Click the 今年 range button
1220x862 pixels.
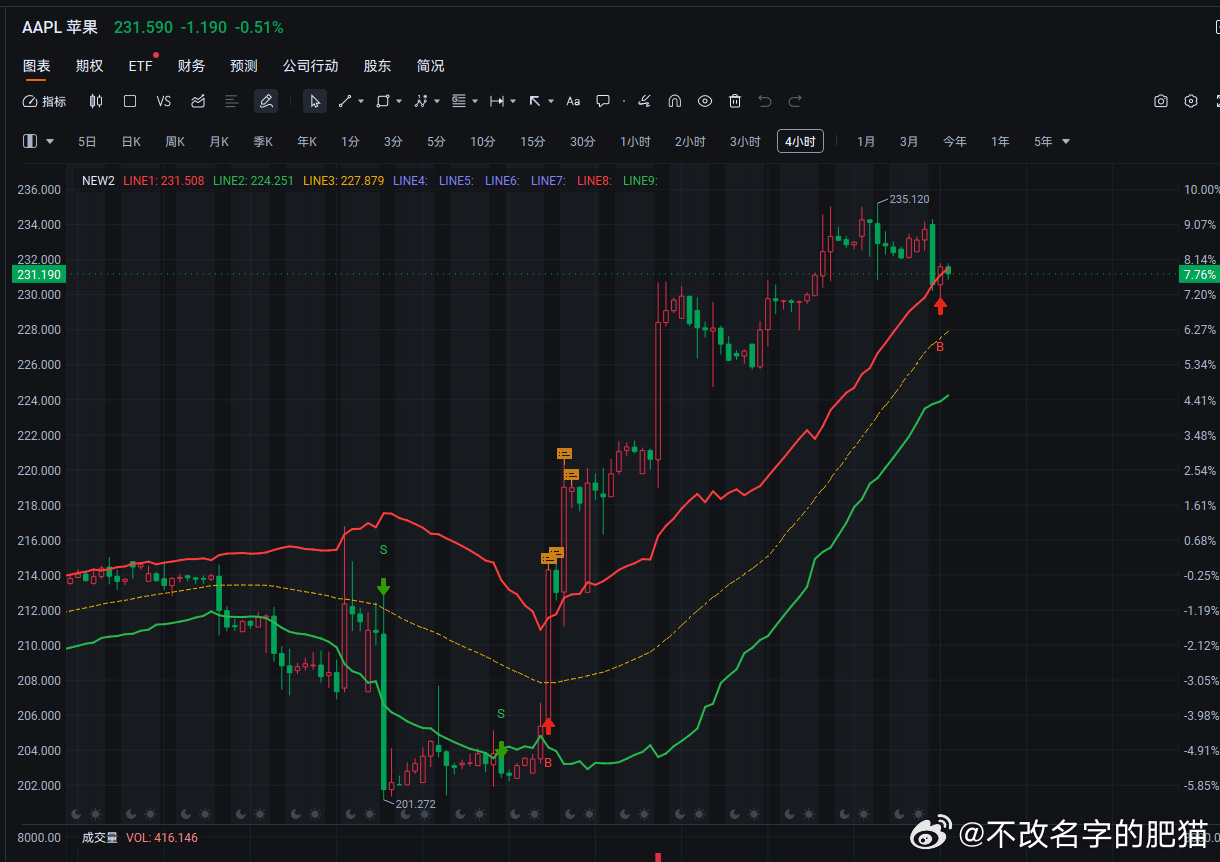955,141
